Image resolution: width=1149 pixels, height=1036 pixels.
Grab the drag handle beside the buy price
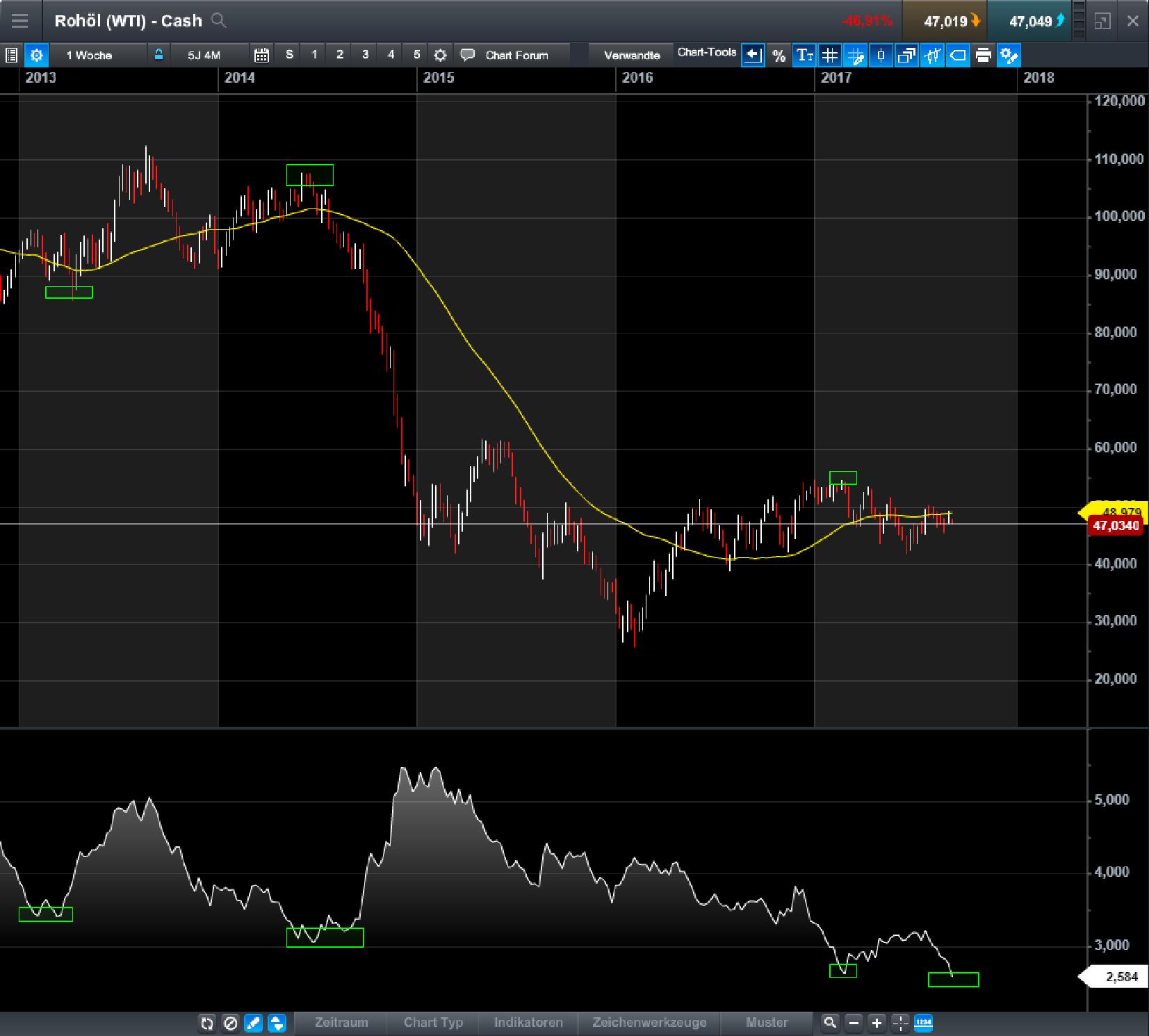(1079, 21)
